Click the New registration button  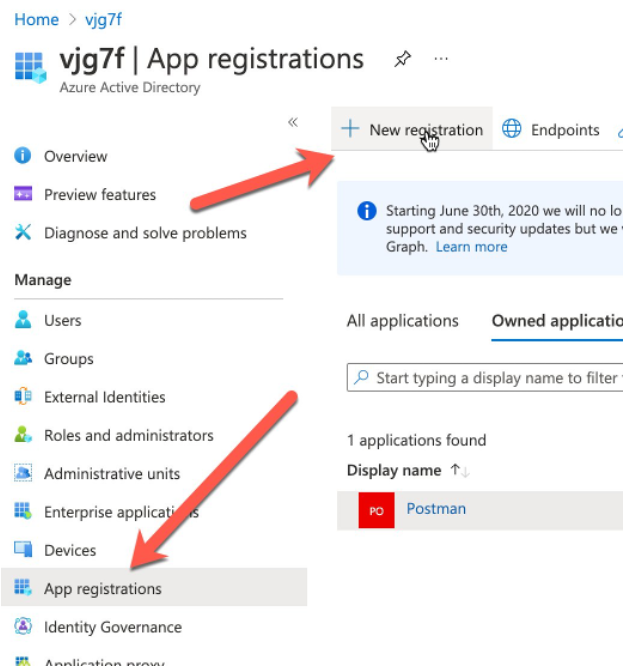412,130
